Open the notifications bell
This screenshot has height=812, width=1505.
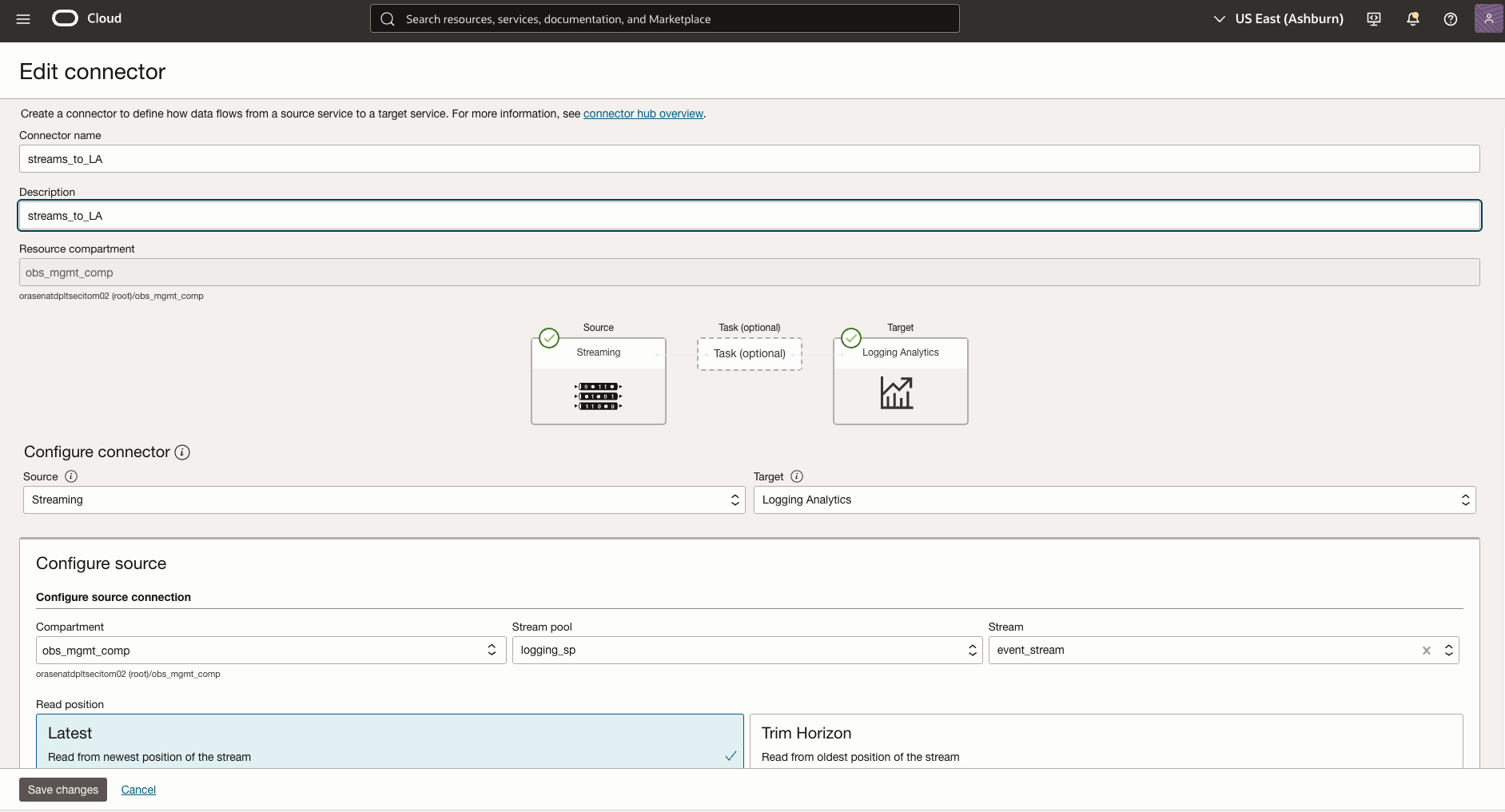(1412, 18)
